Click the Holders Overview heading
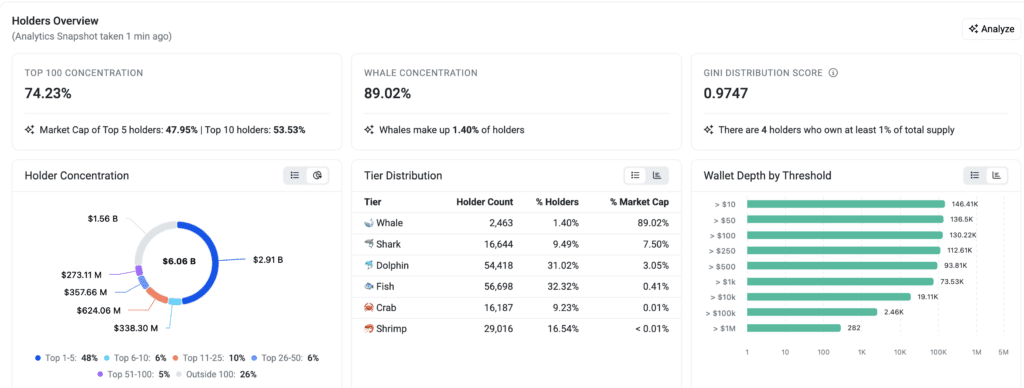1024x388 pixels. pos(55,21)
